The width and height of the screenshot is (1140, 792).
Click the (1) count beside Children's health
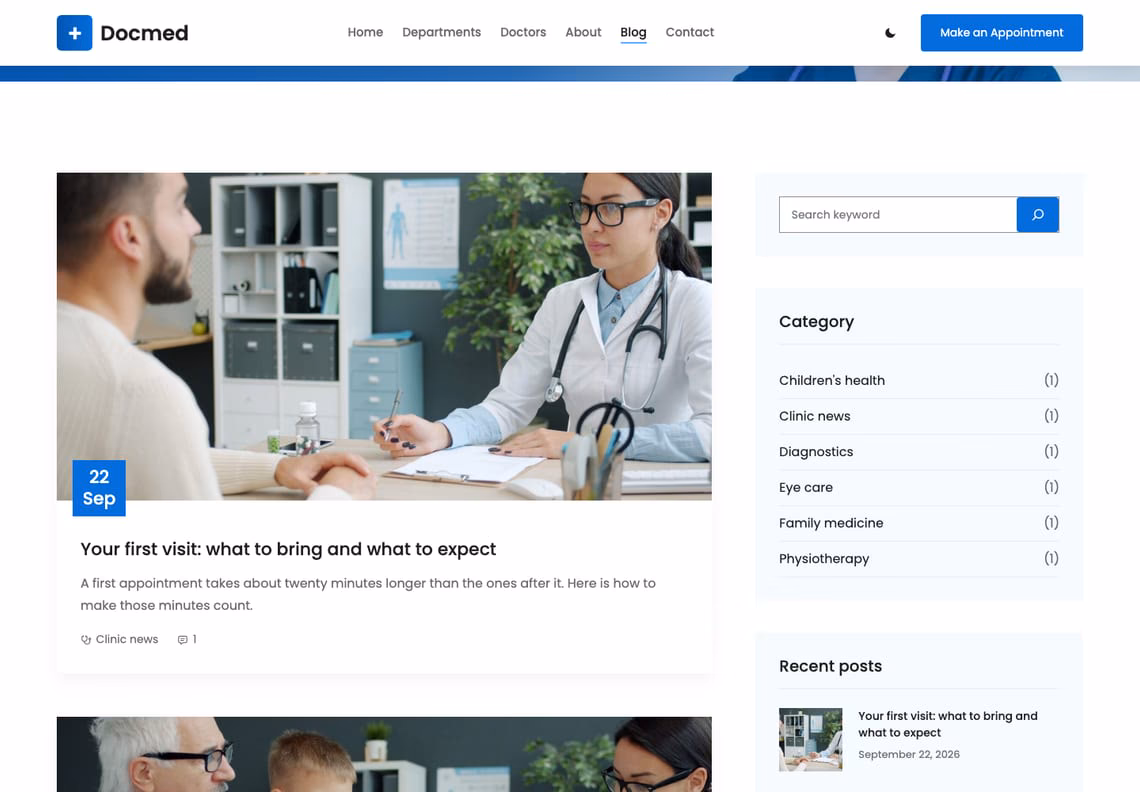(x=1051, y=380)
